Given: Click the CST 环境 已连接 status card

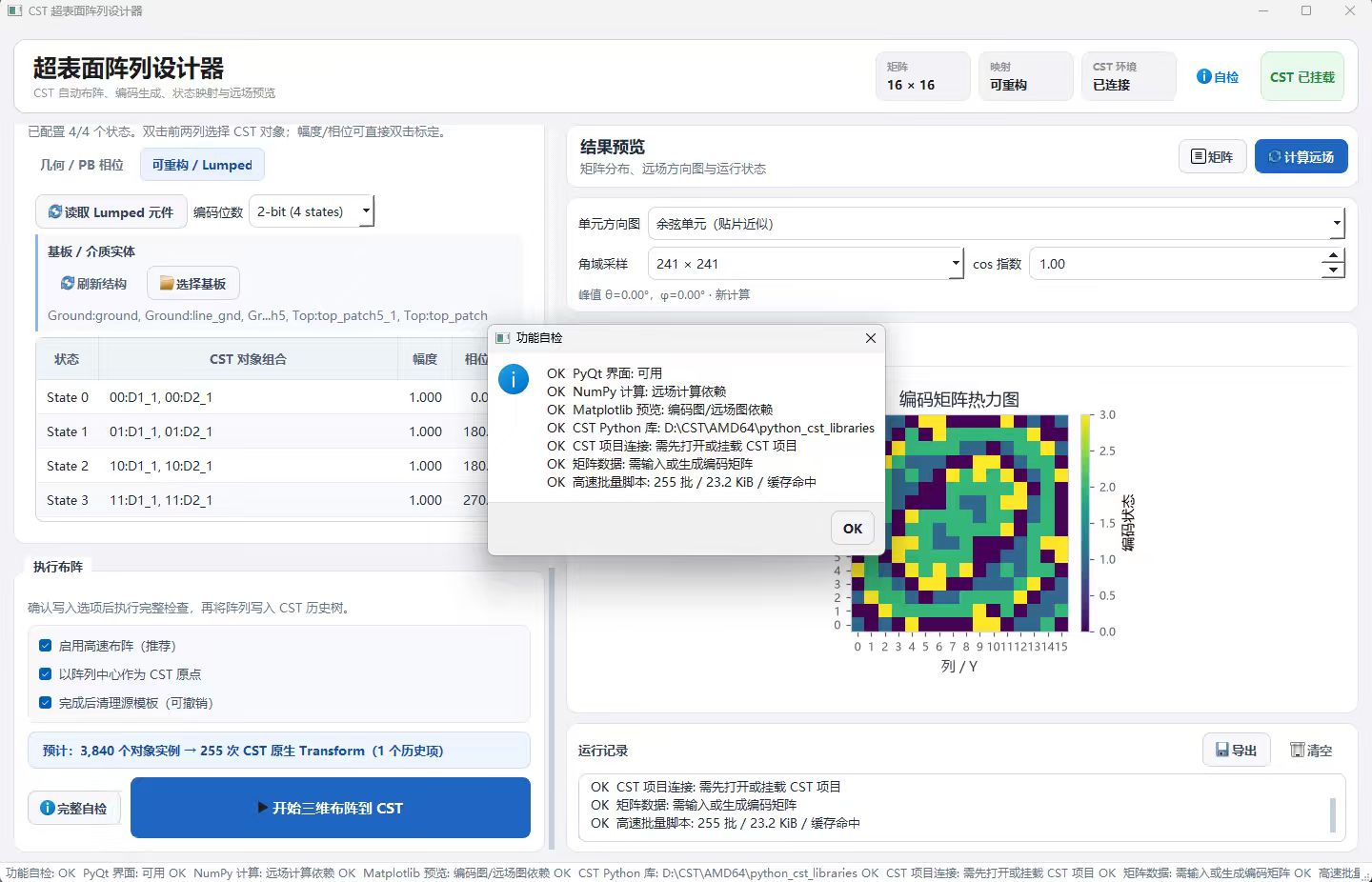Looking at the screenshot, I should (1128, 76).
